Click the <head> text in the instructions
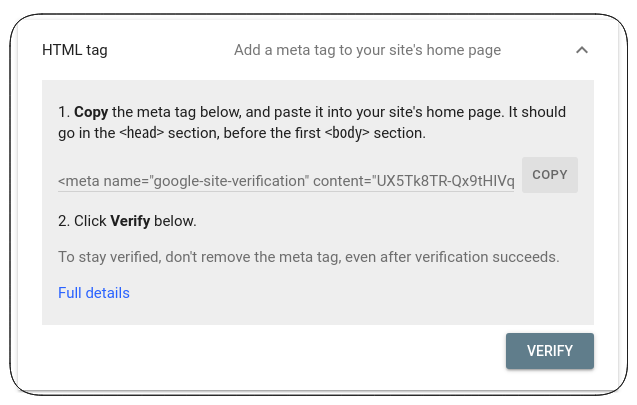 [x=141, y=133]
